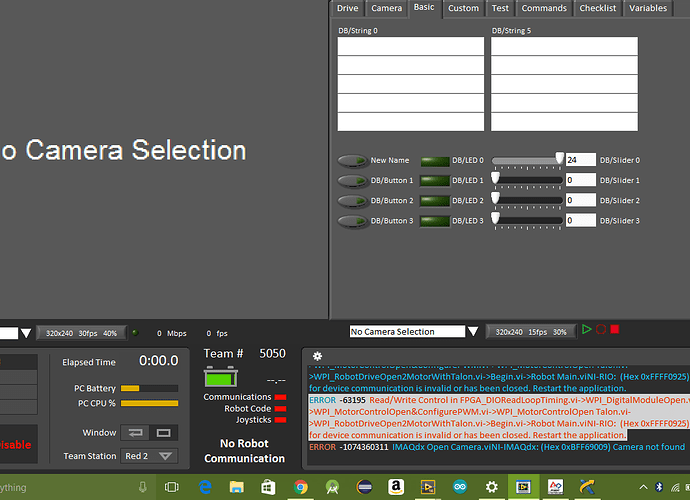This screenshot has height=500, width=690.
Task: Select the Camera not found error line
Action: click(497, 447)
